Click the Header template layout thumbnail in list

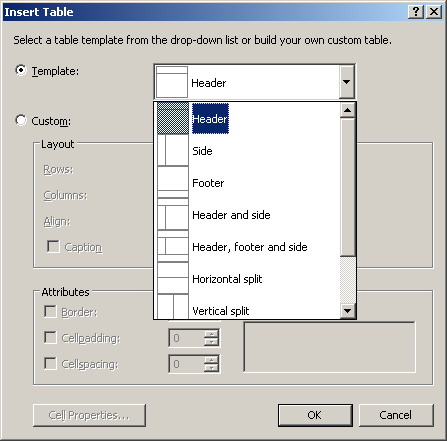(x=173, y=118)
